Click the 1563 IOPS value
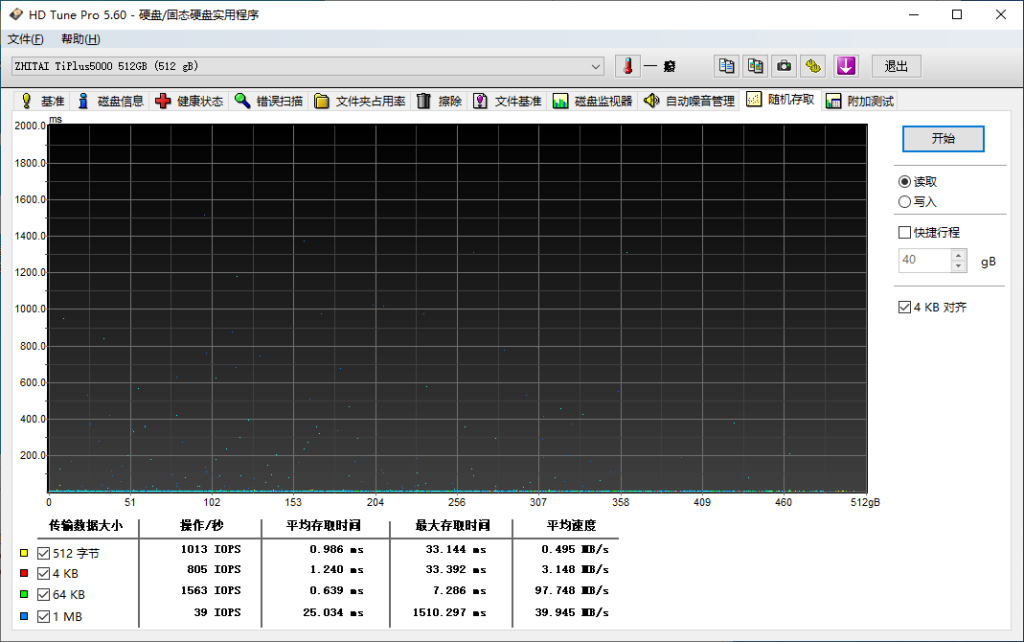Image resolution: width=1024 pixels, height=642 pixels. tap(210, 590)
